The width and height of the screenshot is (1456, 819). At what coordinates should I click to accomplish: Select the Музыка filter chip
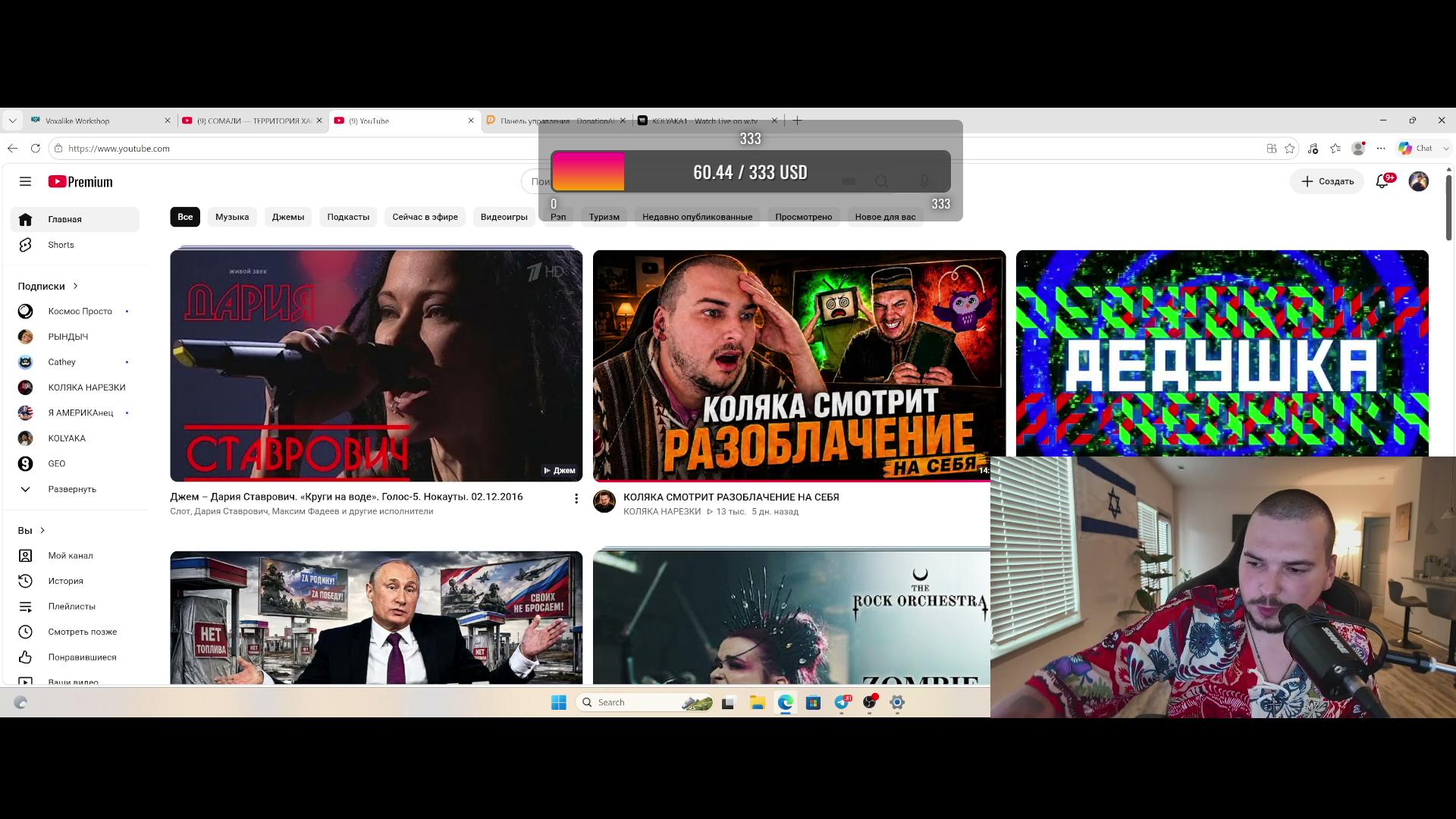click(232, 217)
